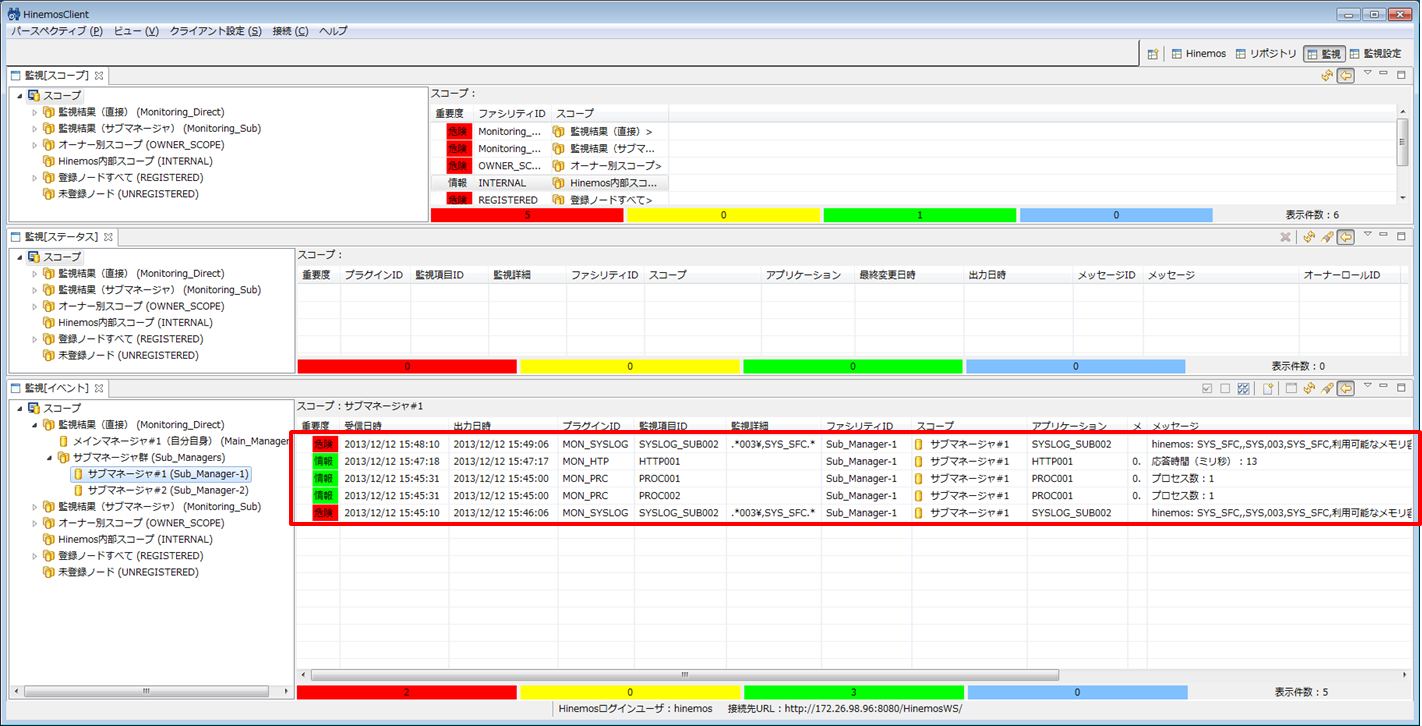Refresh the 監視[ステータス] view
This screenshot has height=726, width=1422.
(1308, 237)
